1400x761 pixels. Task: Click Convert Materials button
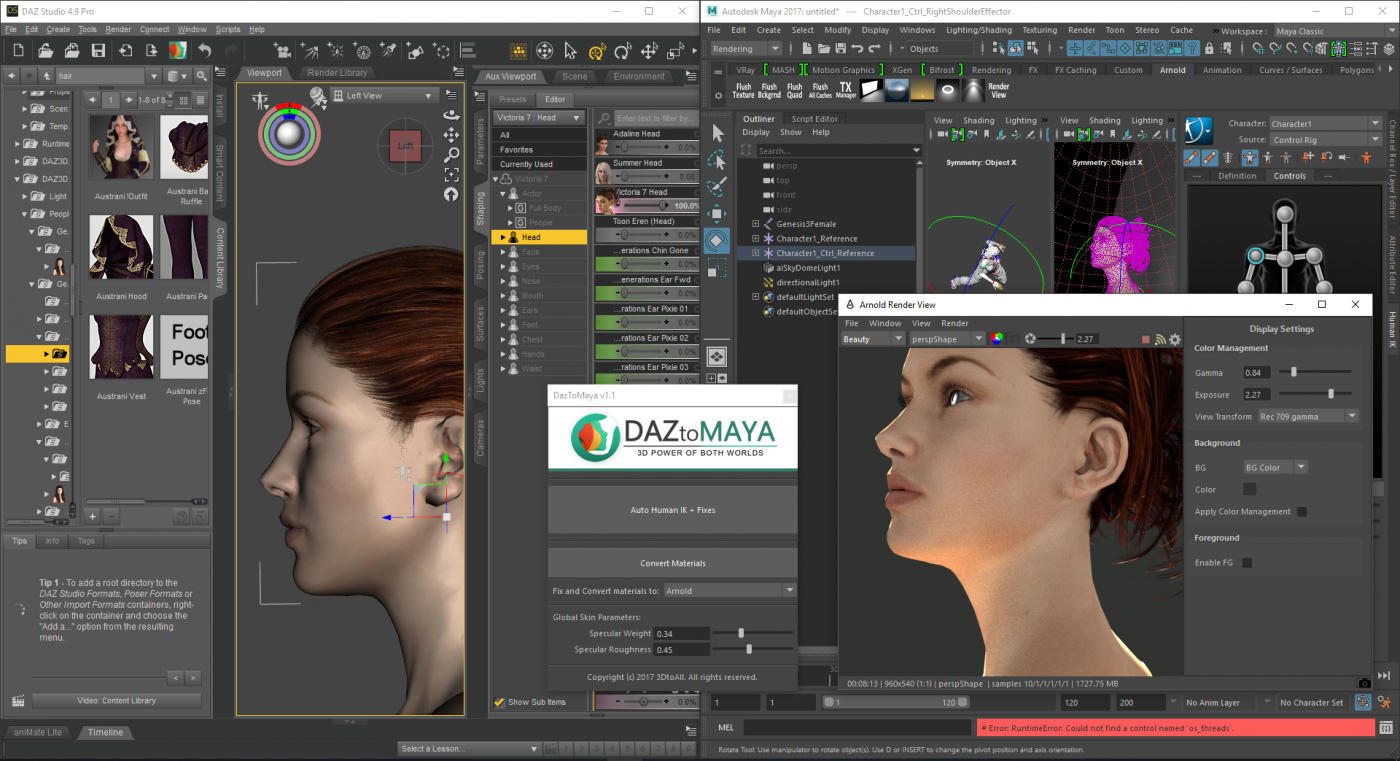pos(672,563)
